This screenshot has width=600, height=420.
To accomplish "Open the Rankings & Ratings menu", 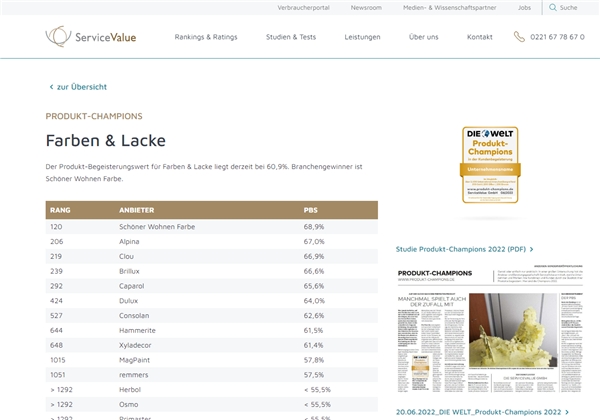I will pyautogui.click(x=206, y=37).
